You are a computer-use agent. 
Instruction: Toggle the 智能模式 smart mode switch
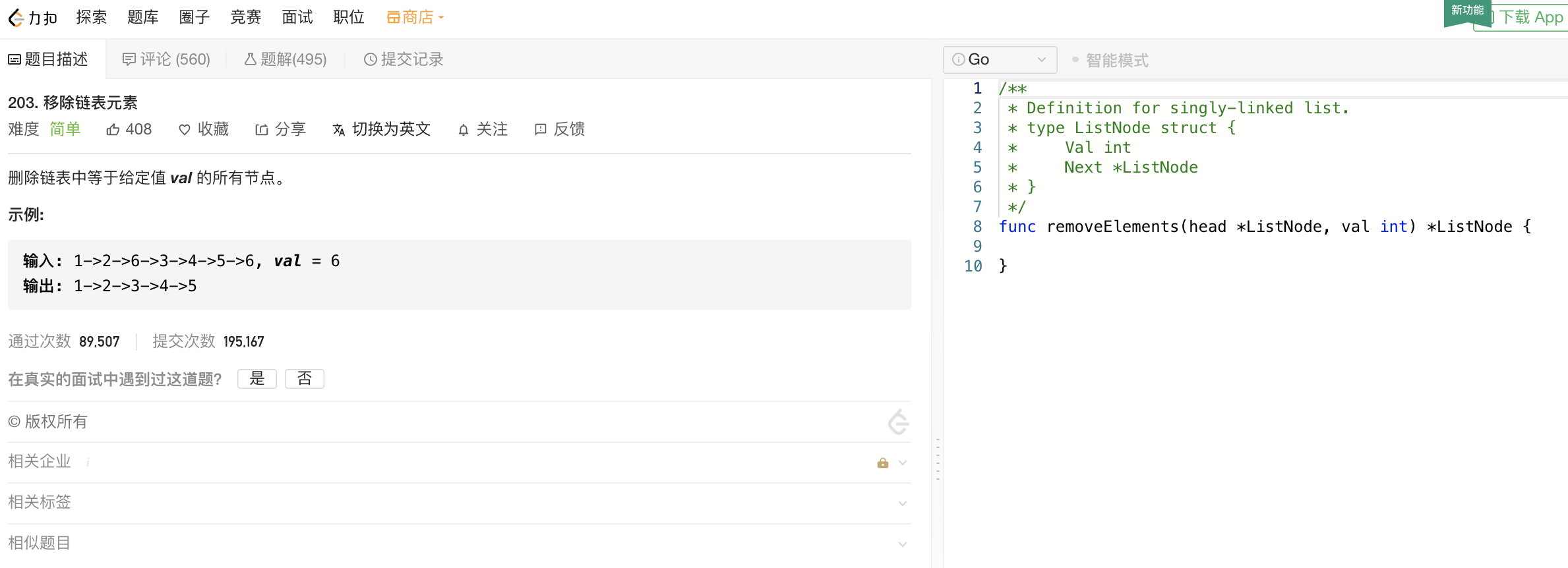point(1075,60)
